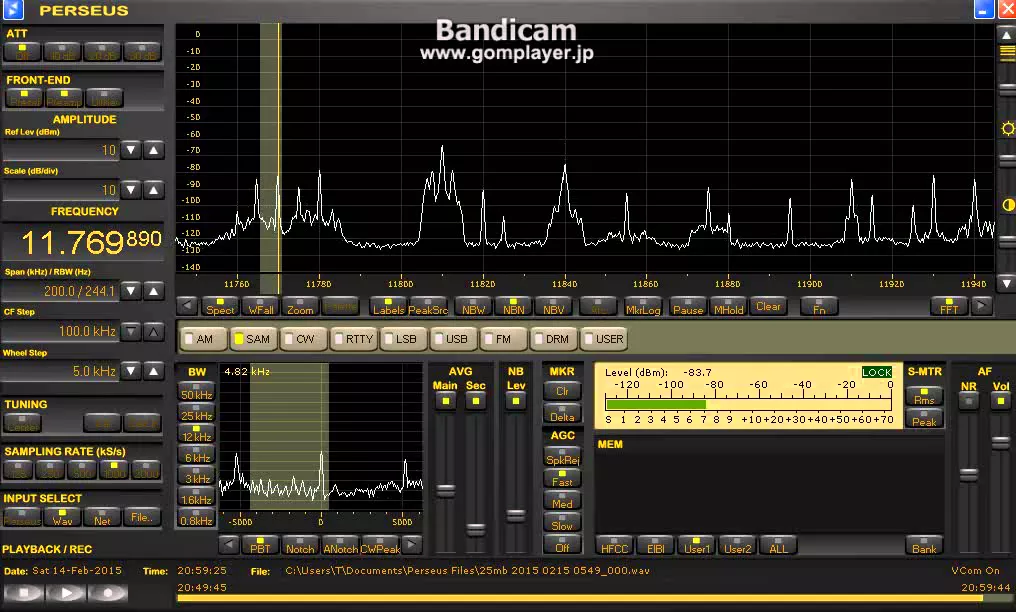Set AGC to Slow
Screen dimensions: 1016x612
point(562,523)
